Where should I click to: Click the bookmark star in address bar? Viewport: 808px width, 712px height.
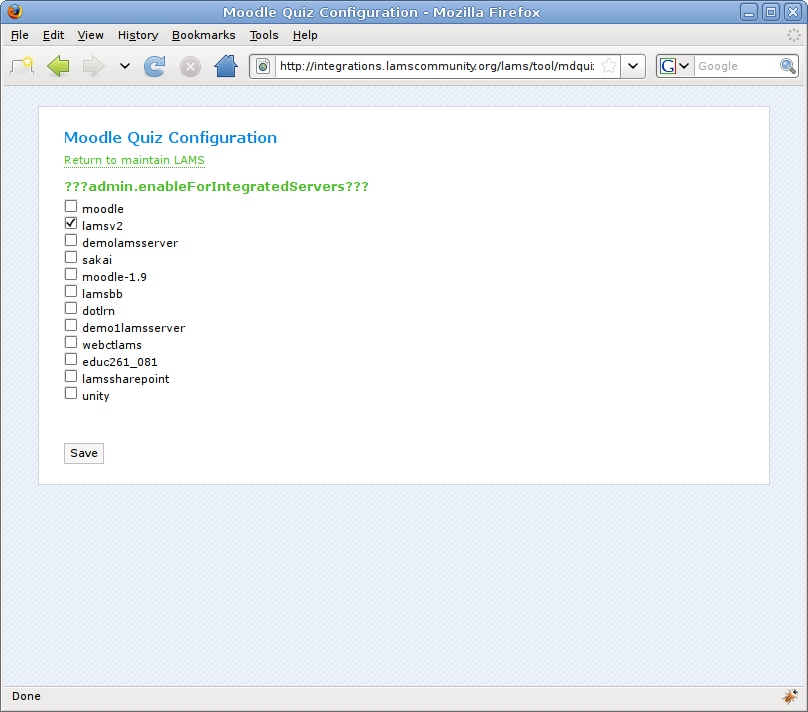(608, 66)
